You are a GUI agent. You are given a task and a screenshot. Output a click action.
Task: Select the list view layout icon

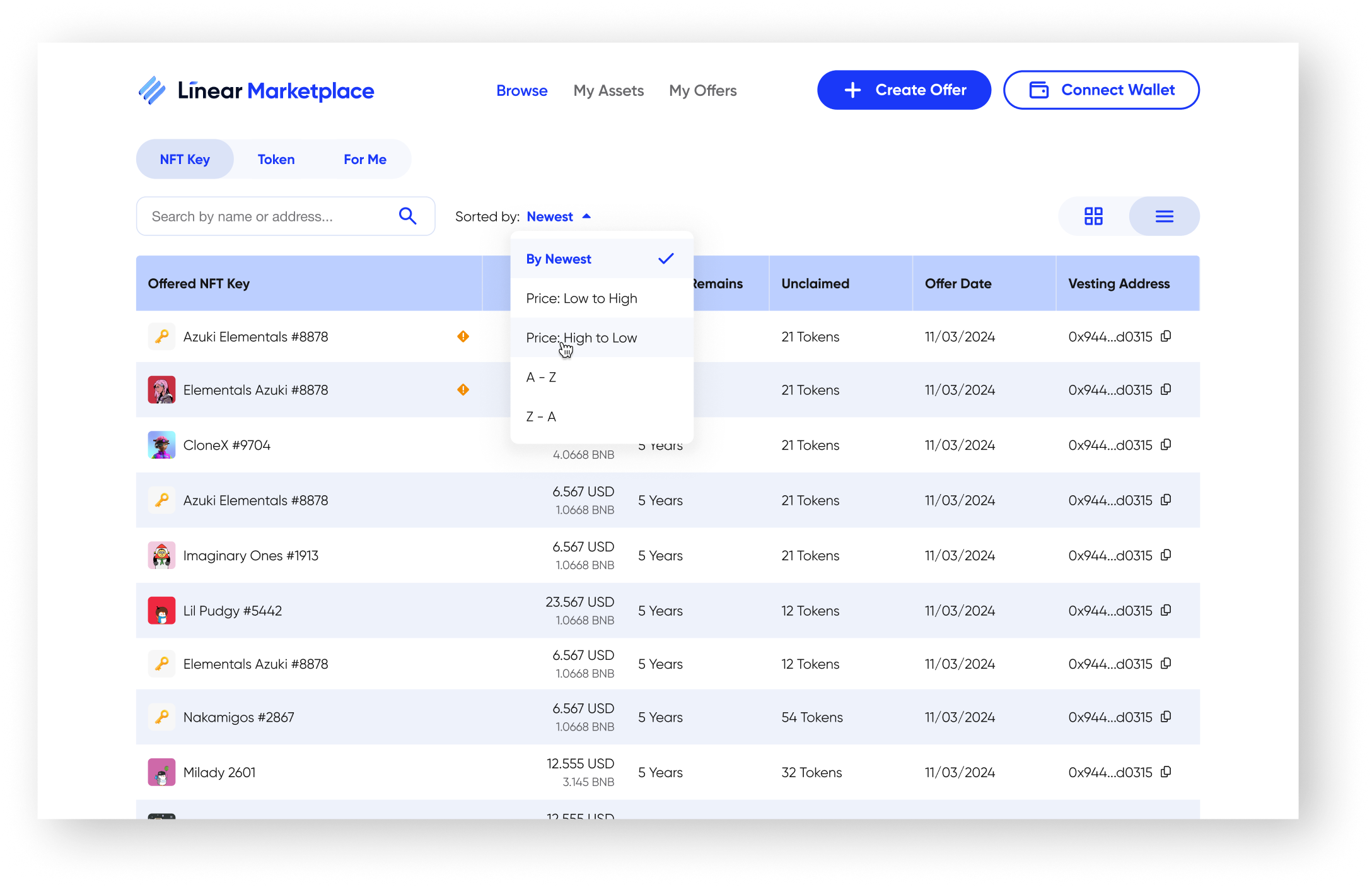pyautogui.click(x=1164, y=216)
